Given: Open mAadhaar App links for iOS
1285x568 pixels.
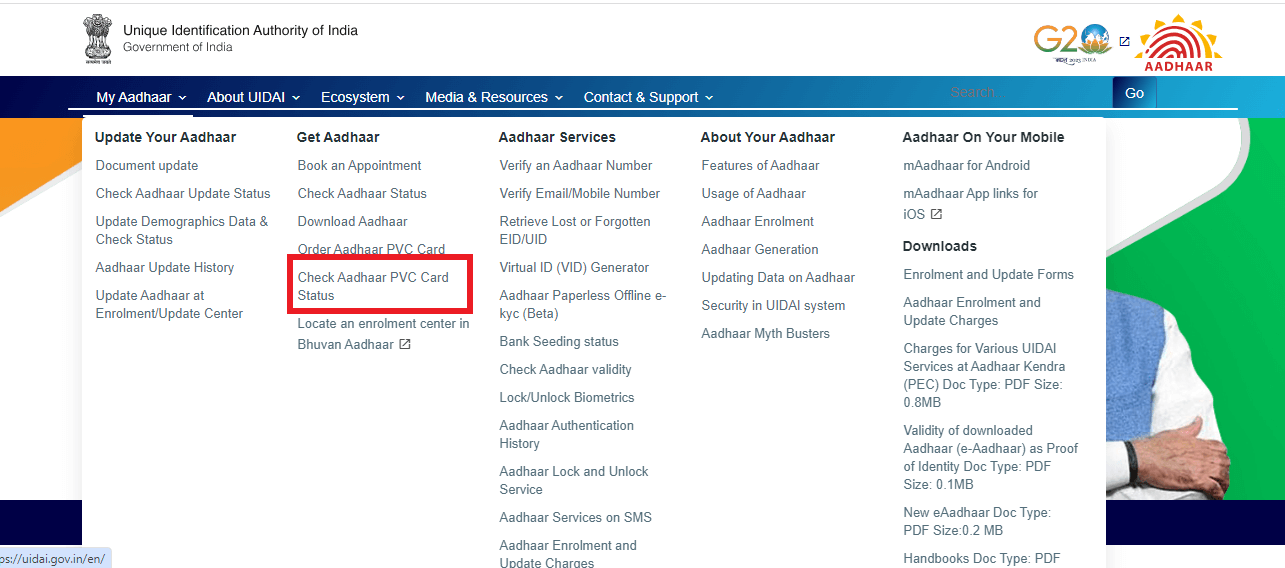Looking at the screenshot, I should [x=971, y=203].
